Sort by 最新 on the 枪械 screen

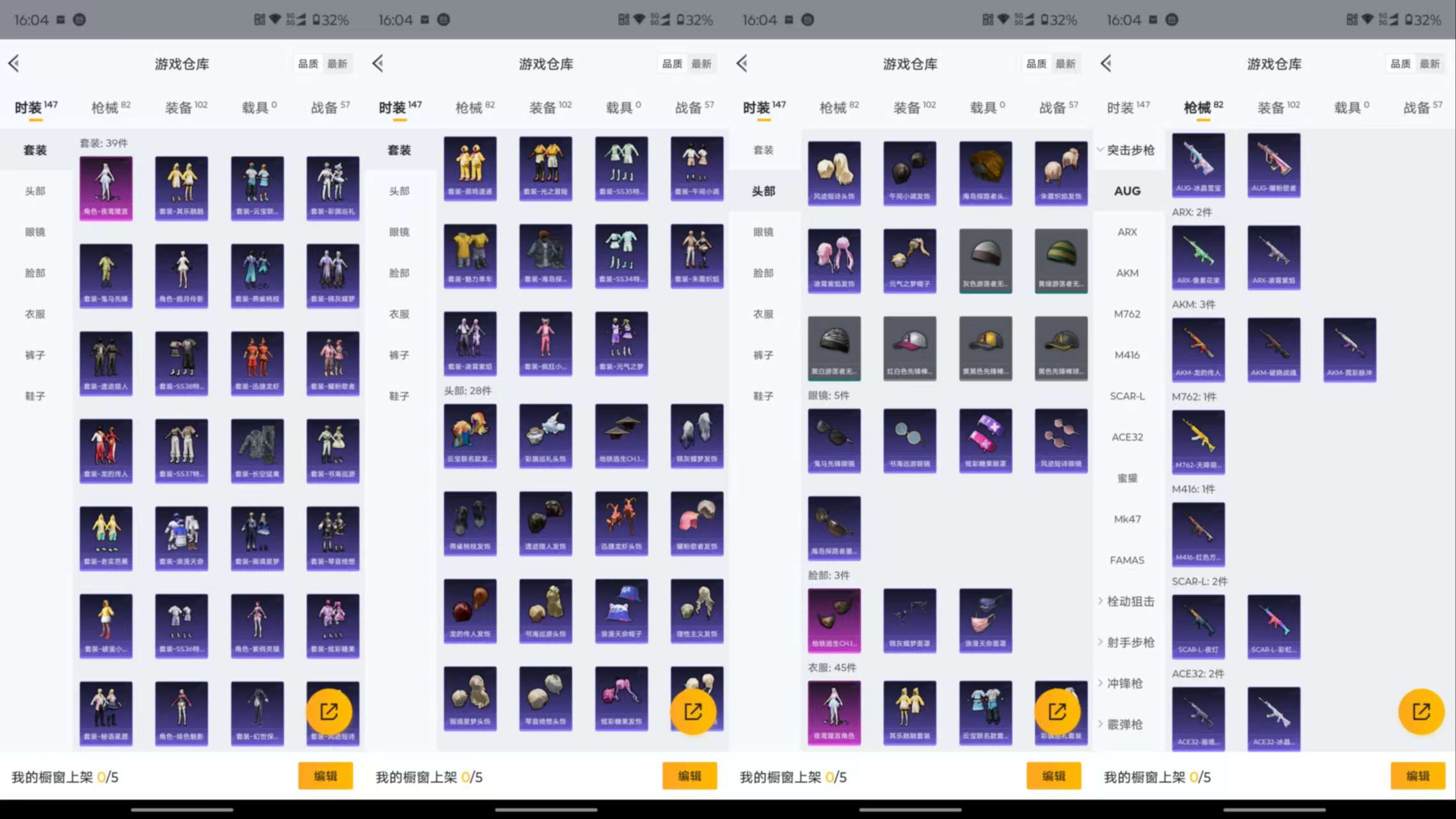[1430, 63]
